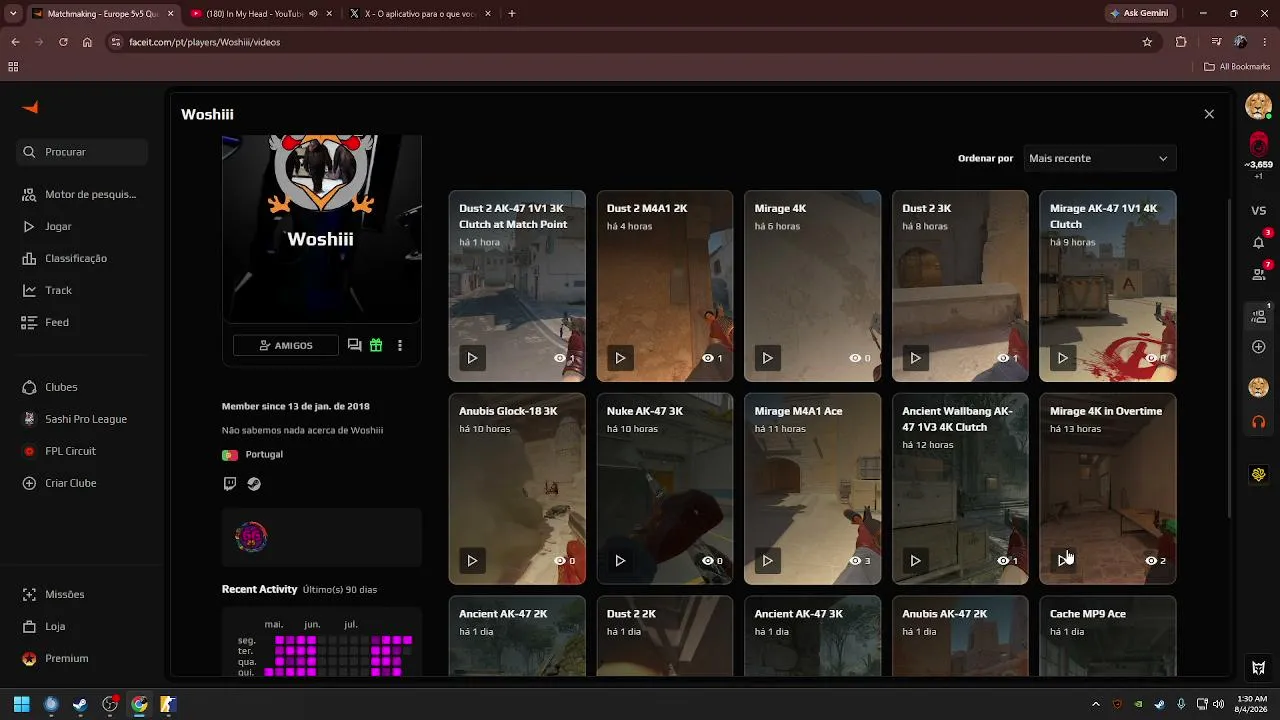Play the Dust 2 M4A1 2K video

(620, 358)
